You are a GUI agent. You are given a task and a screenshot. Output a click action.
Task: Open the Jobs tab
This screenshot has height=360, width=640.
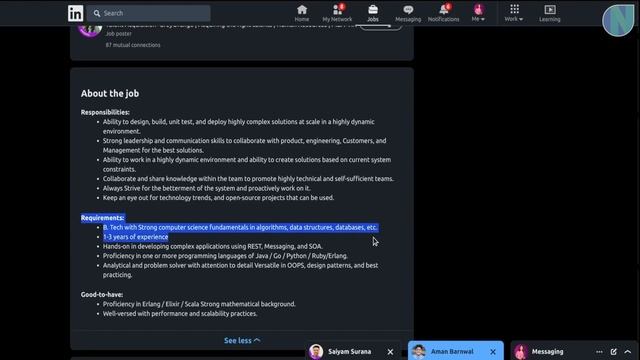click(x=373, y=13)
